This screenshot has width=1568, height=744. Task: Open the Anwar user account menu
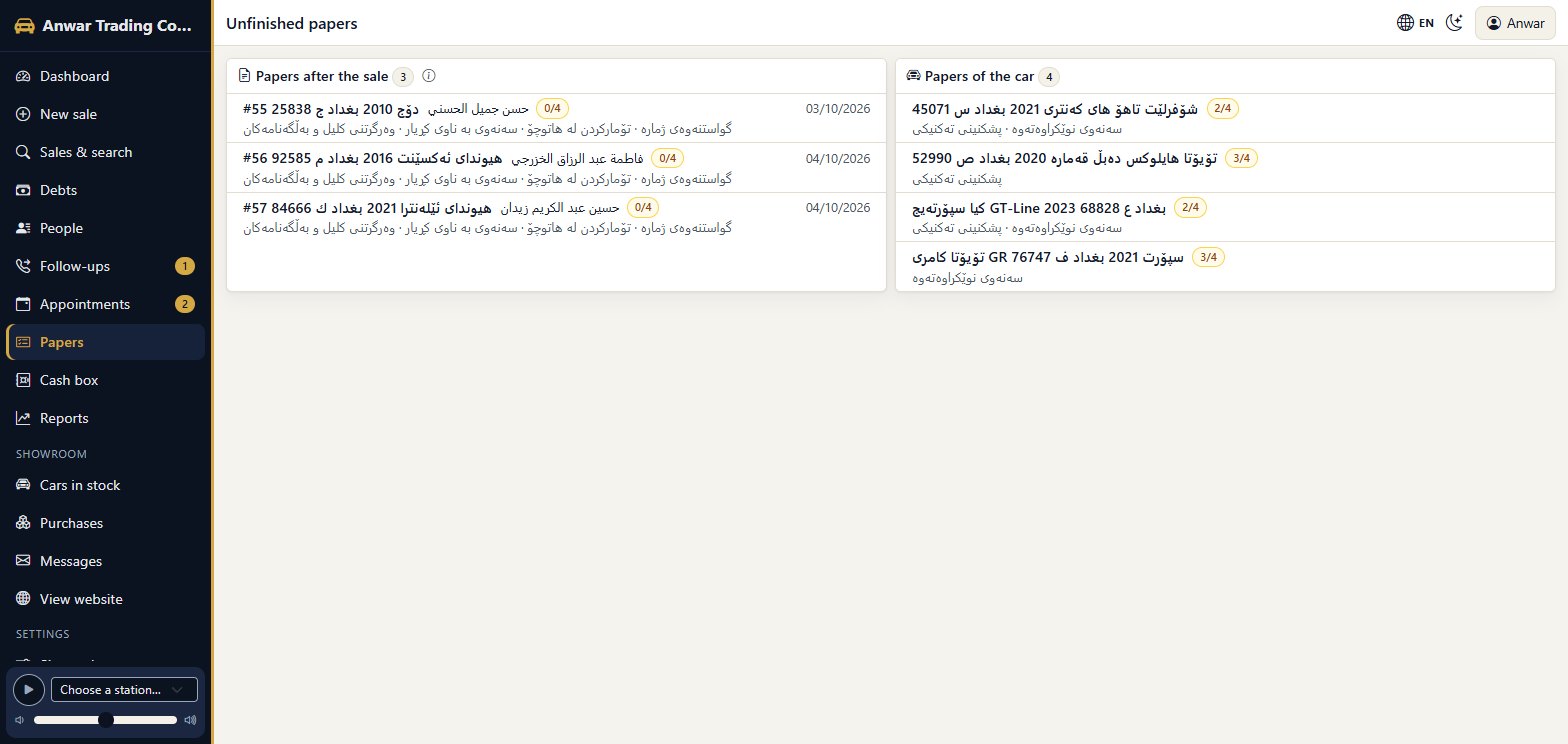click(1516, 23)
